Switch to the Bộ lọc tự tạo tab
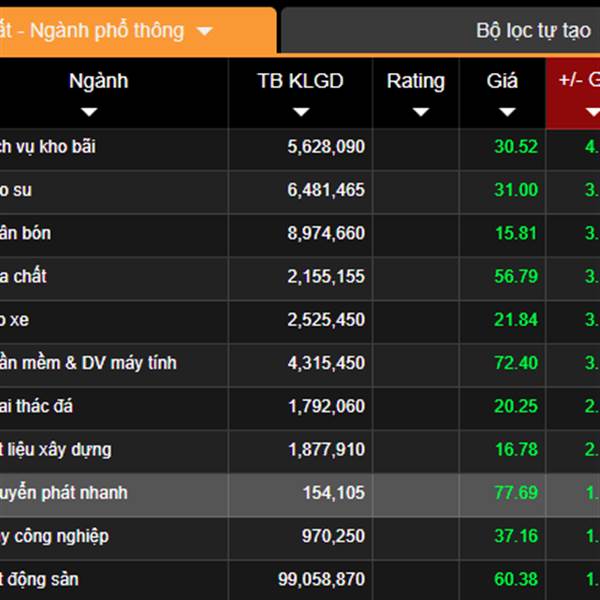This screenshot has height=600, width=600. pyautogui.click(x=533, y=31)
